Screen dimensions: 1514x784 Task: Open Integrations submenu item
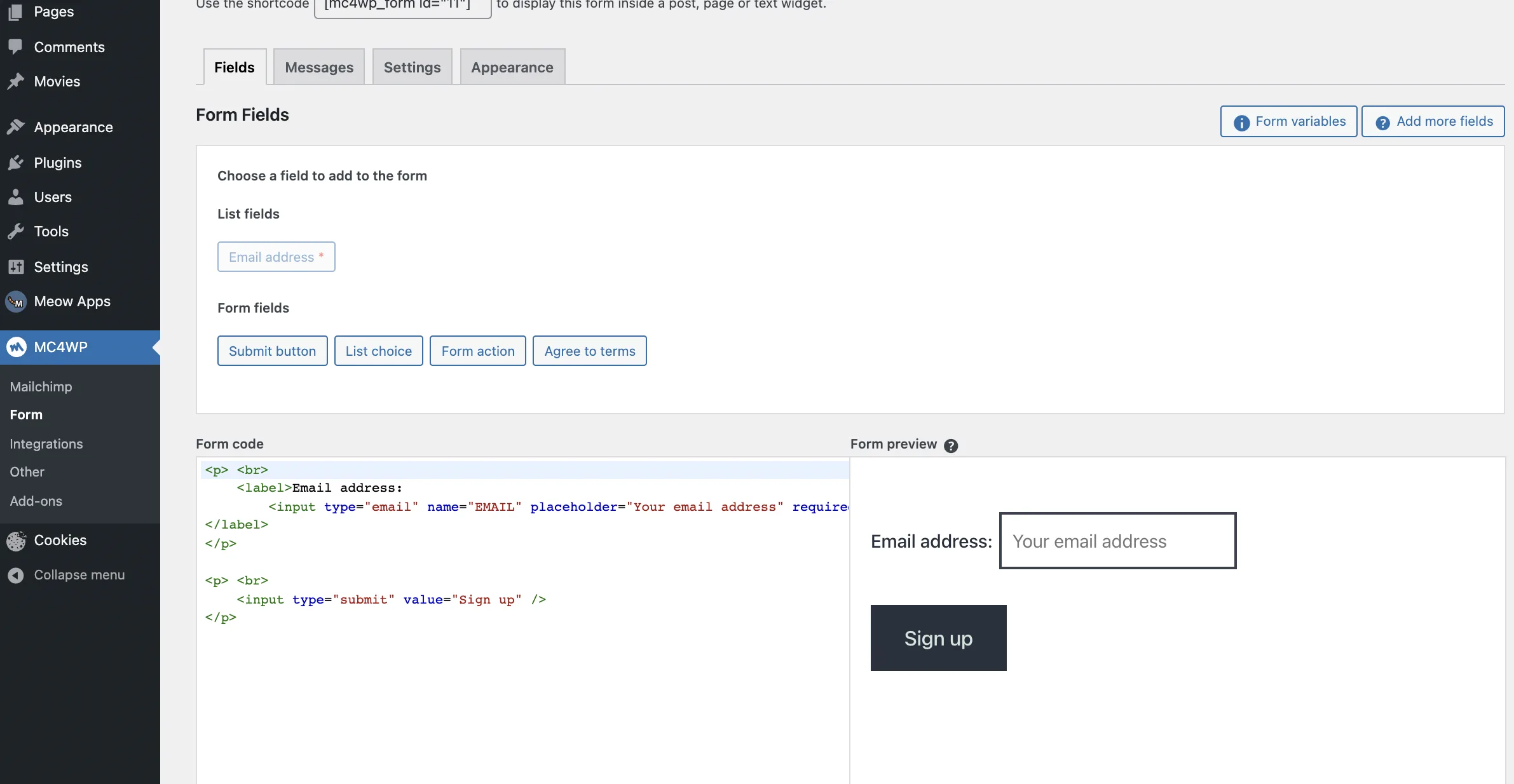point(46,443)
